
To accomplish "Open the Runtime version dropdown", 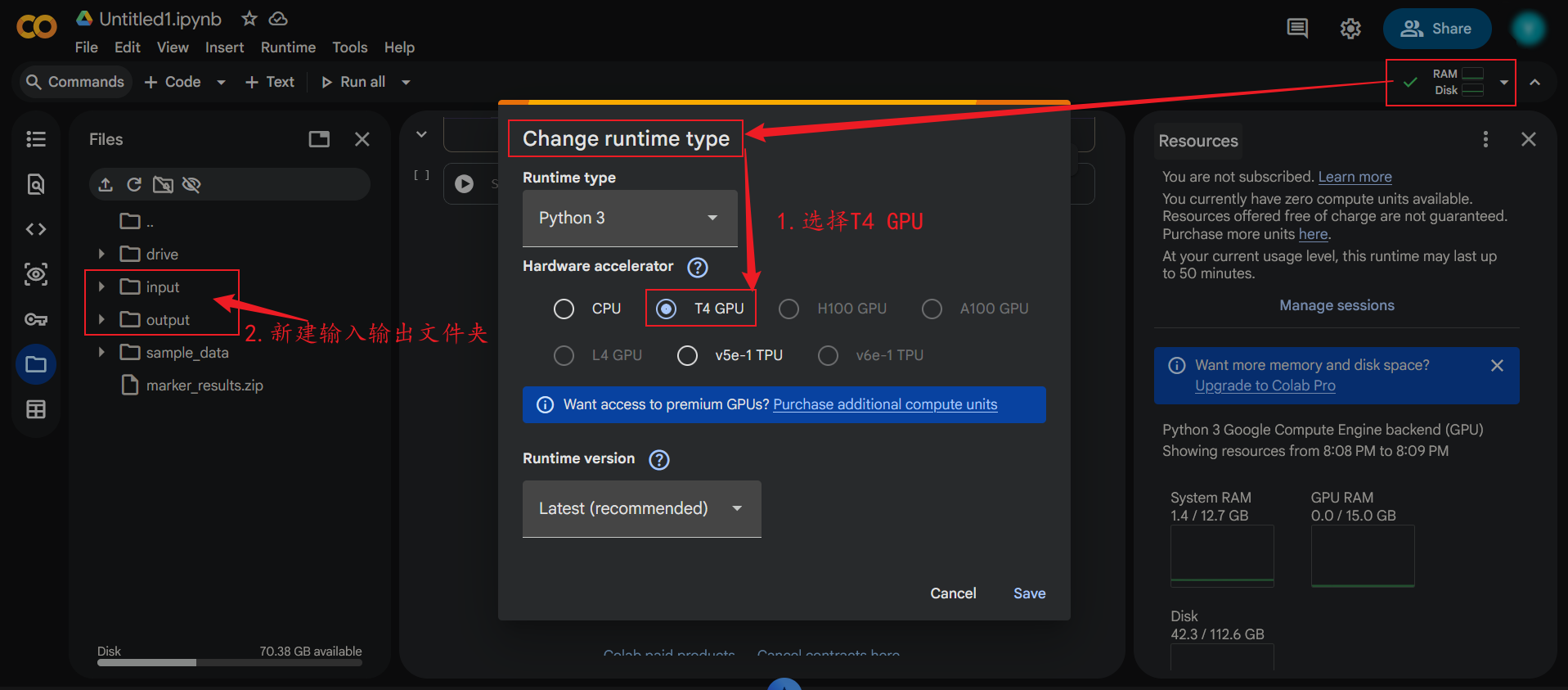I will pyautogui.click(x=641, y=508).
